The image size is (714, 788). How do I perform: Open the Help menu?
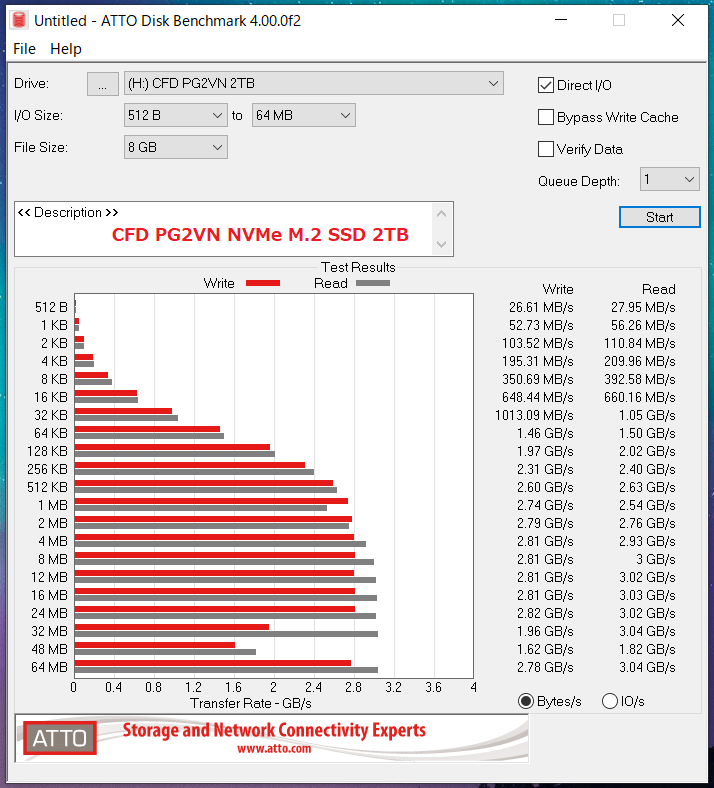pyautogui.click(x=66, y=49)
